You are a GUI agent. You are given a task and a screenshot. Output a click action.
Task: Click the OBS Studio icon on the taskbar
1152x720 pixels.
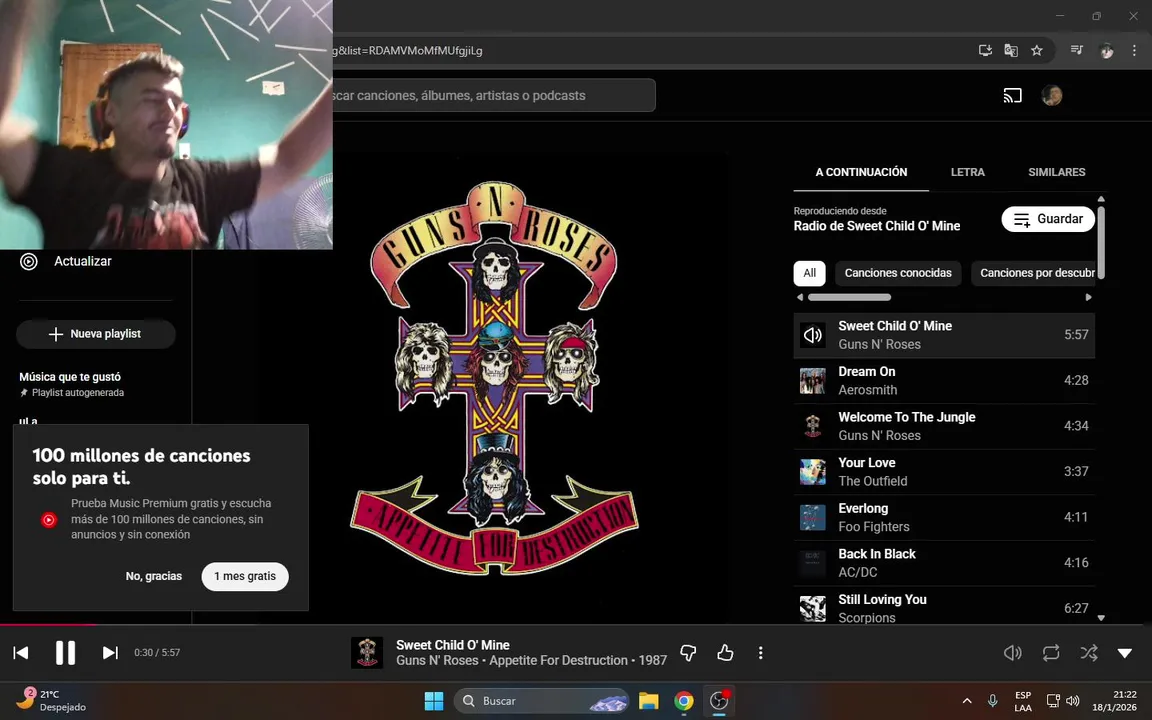pos(719,701)
